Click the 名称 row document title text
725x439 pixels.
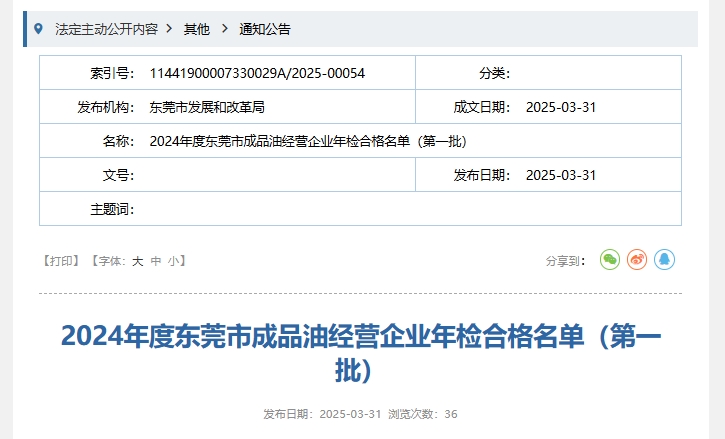[x=308, y=141]
